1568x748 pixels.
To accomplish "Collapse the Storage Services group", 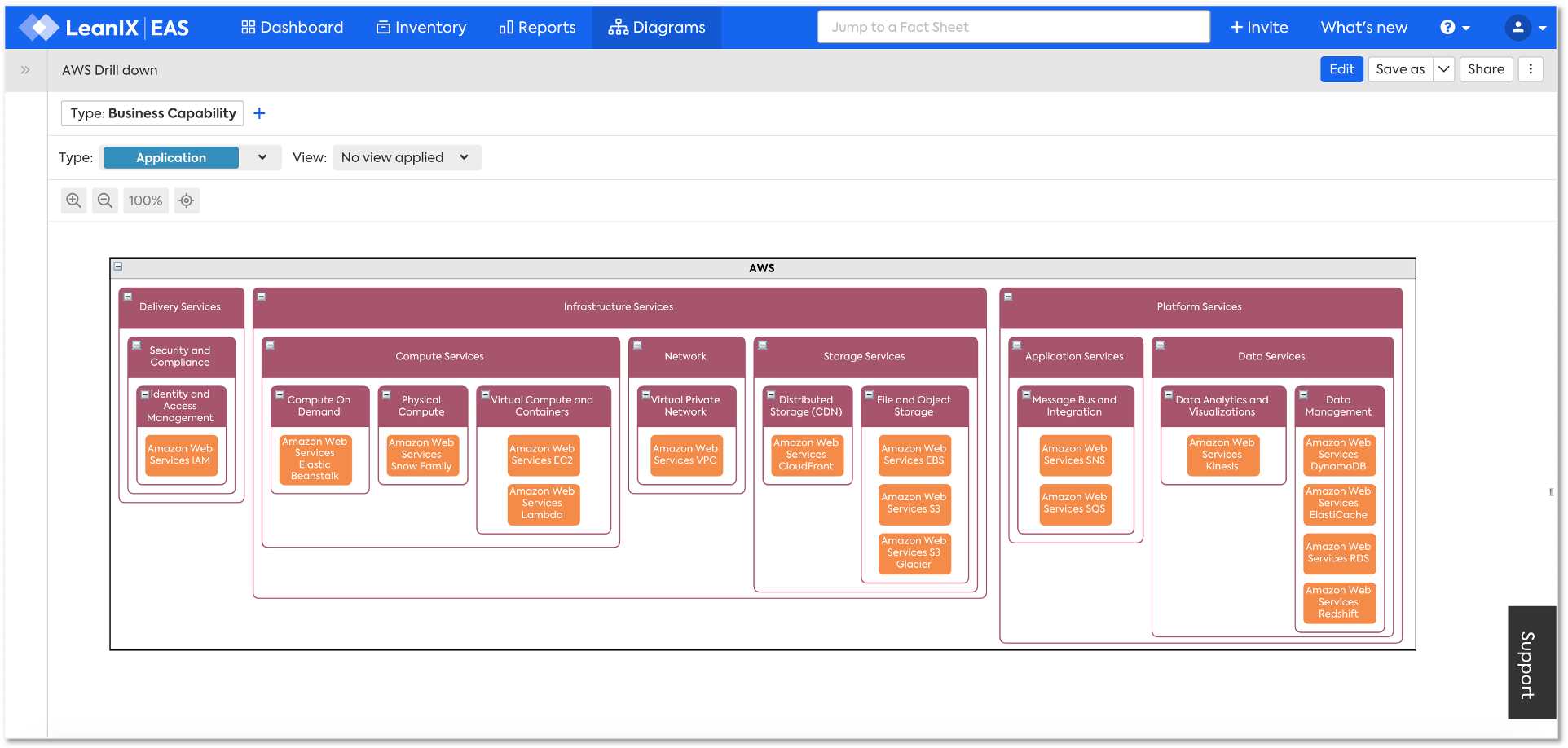I will [763, 345].
